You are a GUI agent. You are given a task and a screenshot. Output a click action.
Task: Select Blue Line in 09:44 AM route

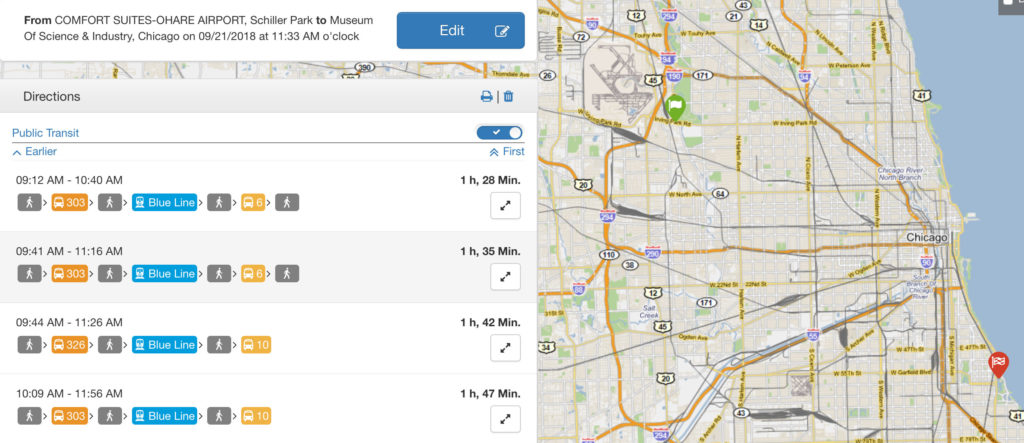[x=164, y=345]
